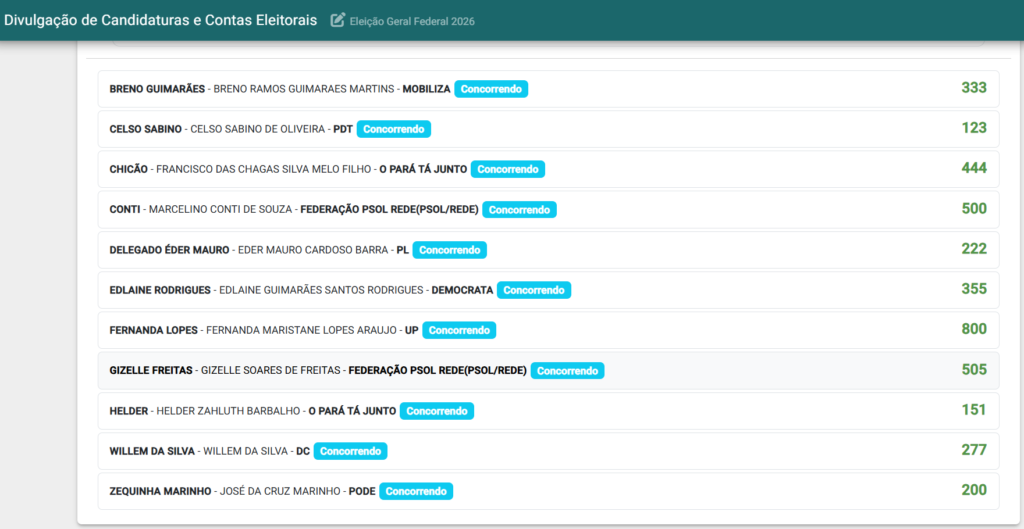Click candidate number 800
This screenshot has height=529, width=1024.
click(x=974, y=329)
